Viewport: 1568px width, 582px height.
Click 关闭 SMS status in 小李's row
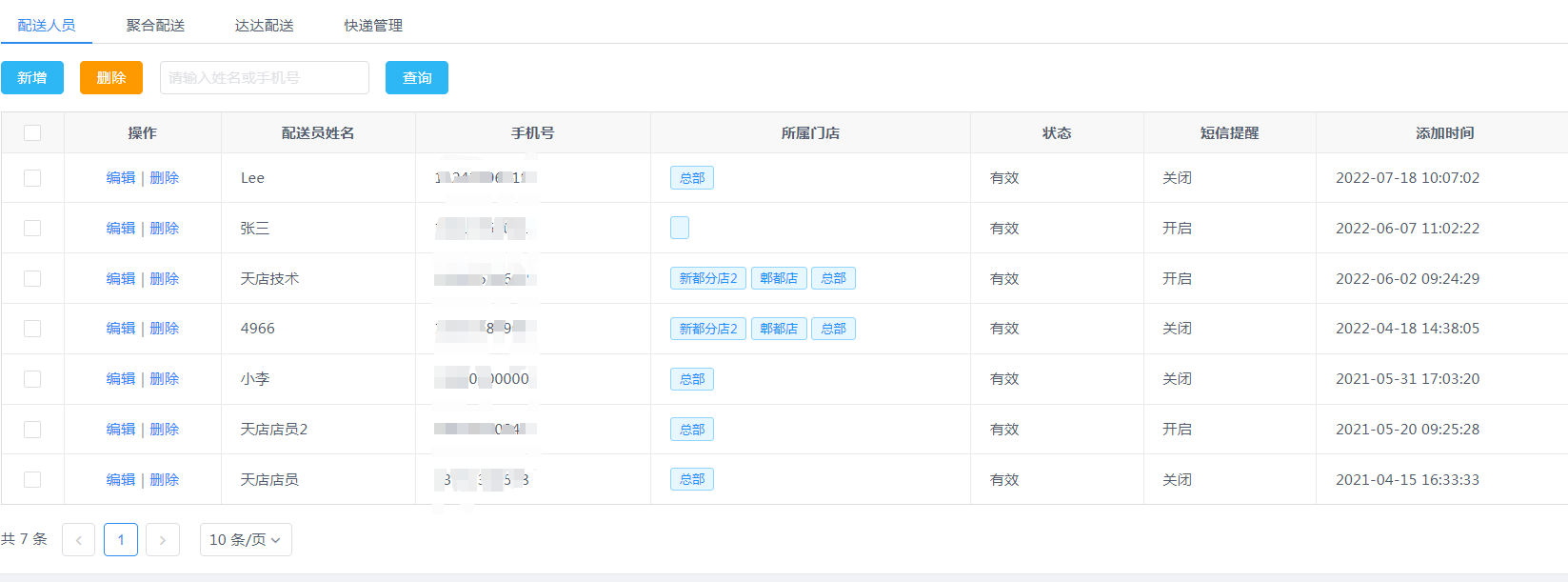[1177, 379]
